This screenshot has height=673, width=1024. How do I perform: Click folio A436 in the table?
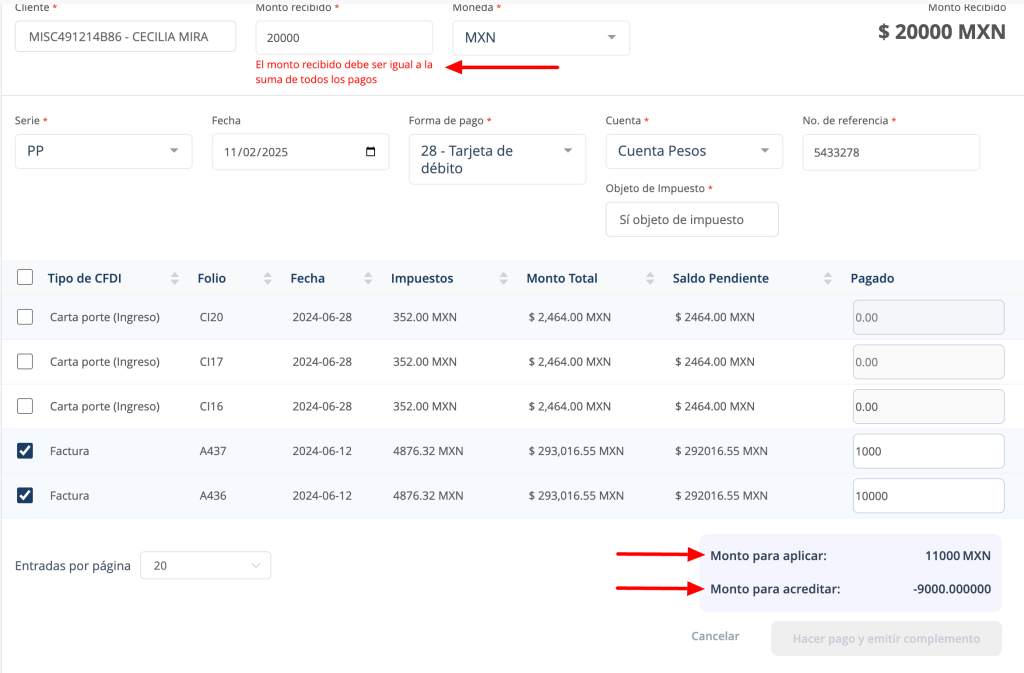[213, 495]
